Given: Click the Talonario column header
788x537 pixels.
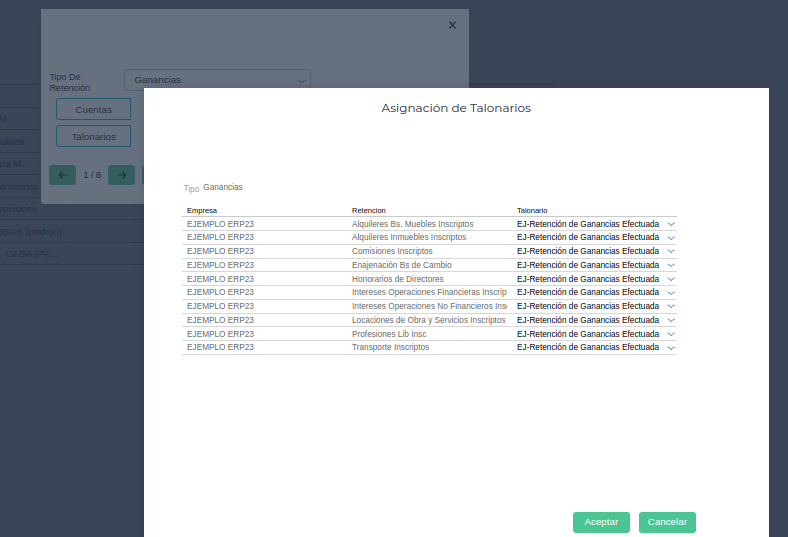Looking at the screenshot, I should coord(532,210).
